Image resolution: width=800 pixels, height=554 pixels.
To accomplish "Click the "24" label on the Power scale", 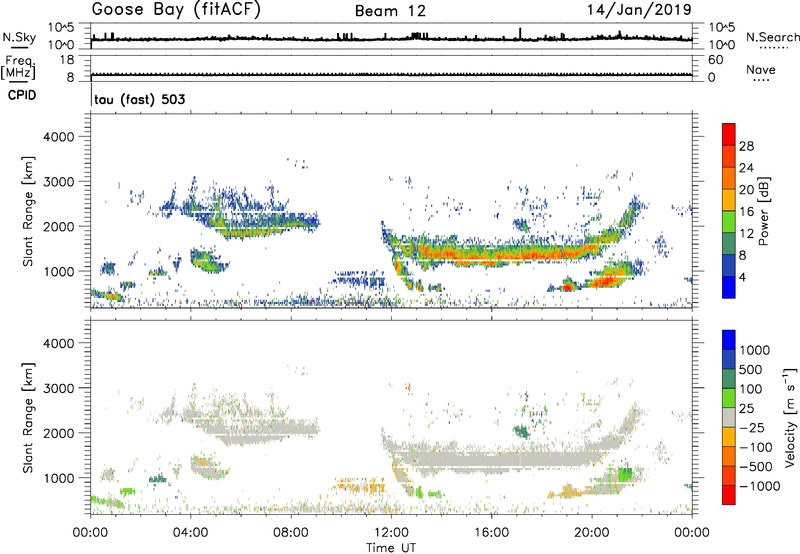I will [746, 168].
